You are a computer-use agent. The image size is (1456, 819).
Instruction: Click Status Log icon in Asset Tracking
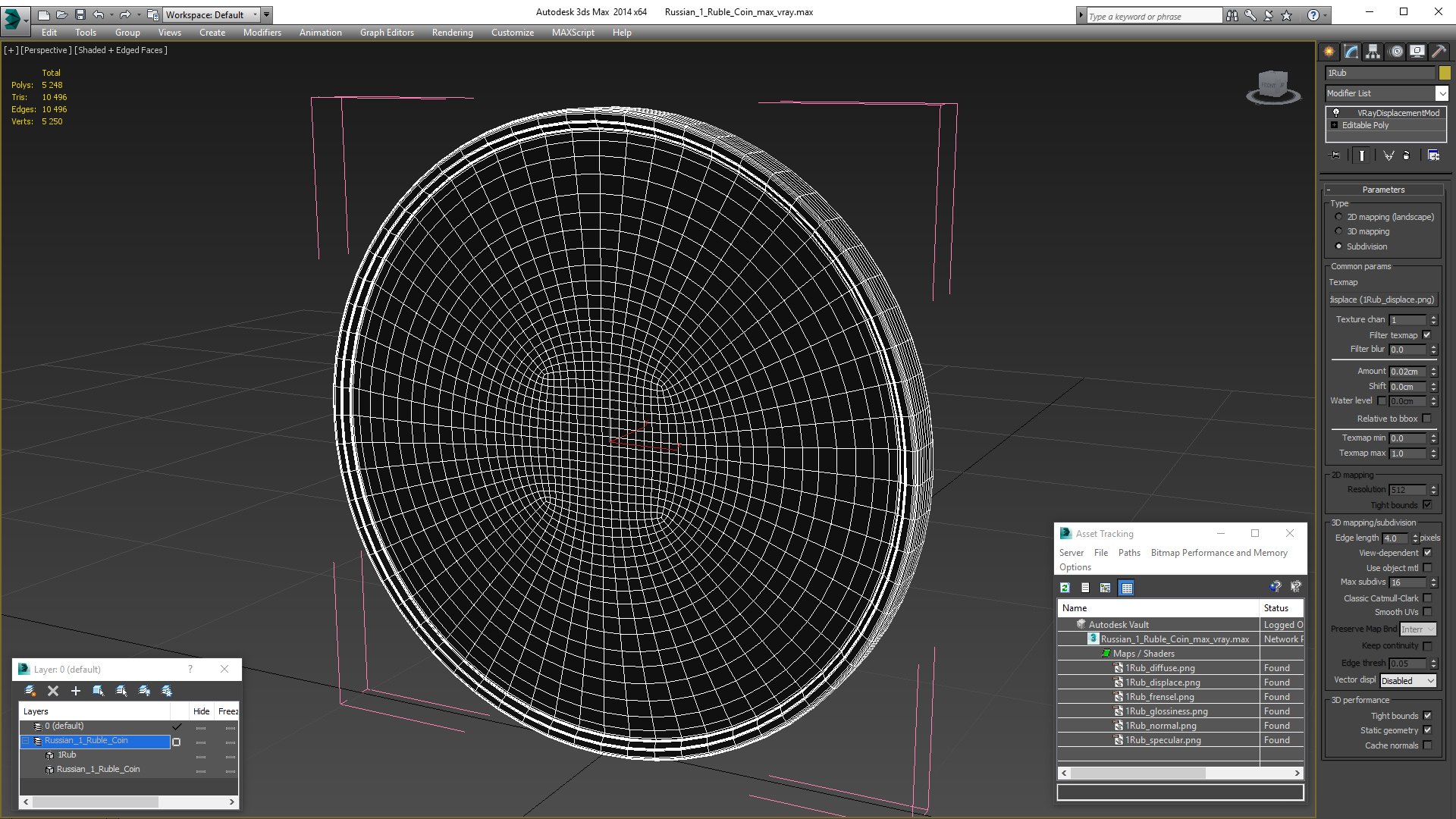pyautogui.click(x=1085, y=588)
